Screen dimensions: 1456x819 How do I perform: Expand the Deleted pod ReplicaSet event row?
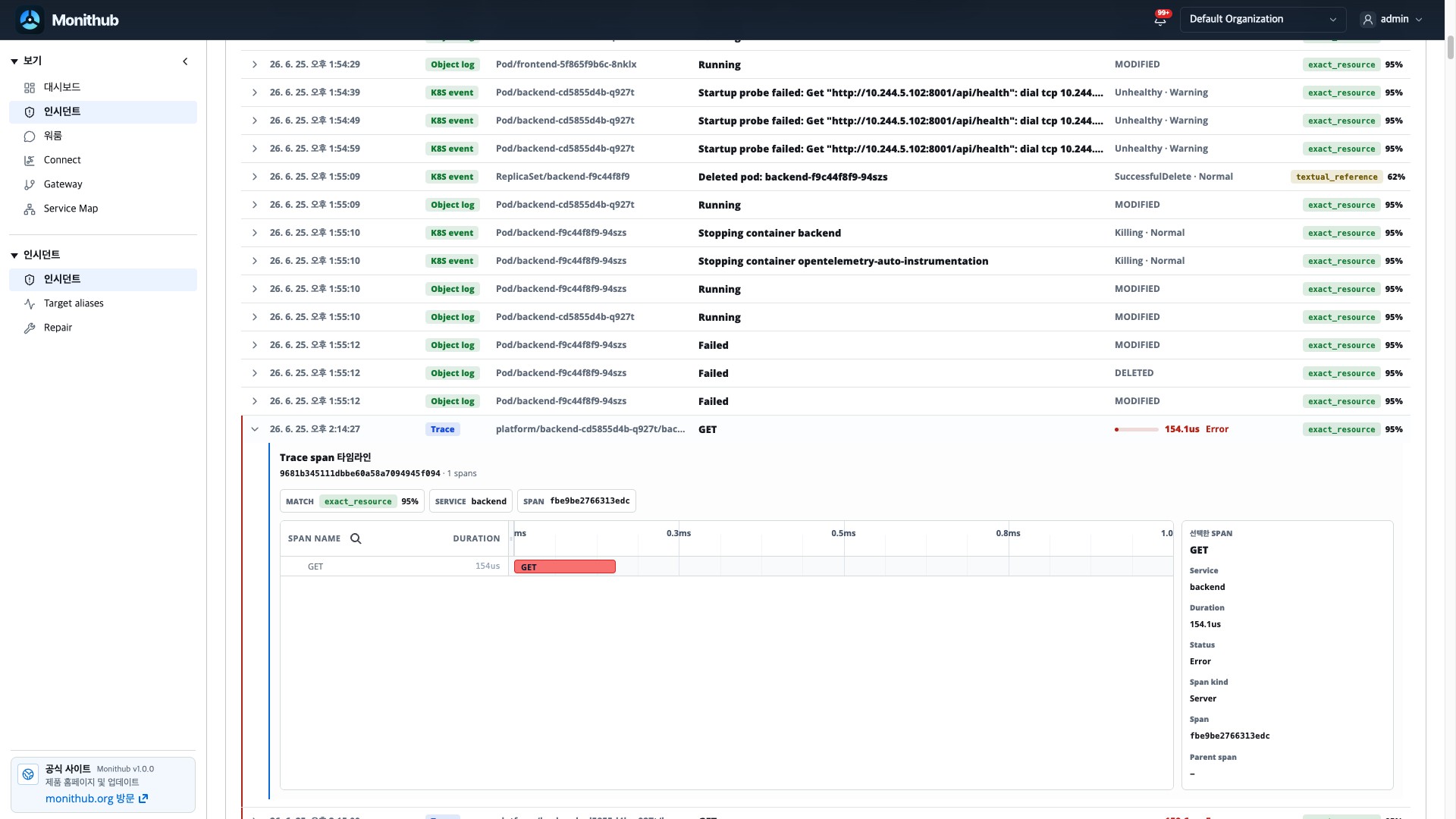pyautogui.click(x=255, y=177)
